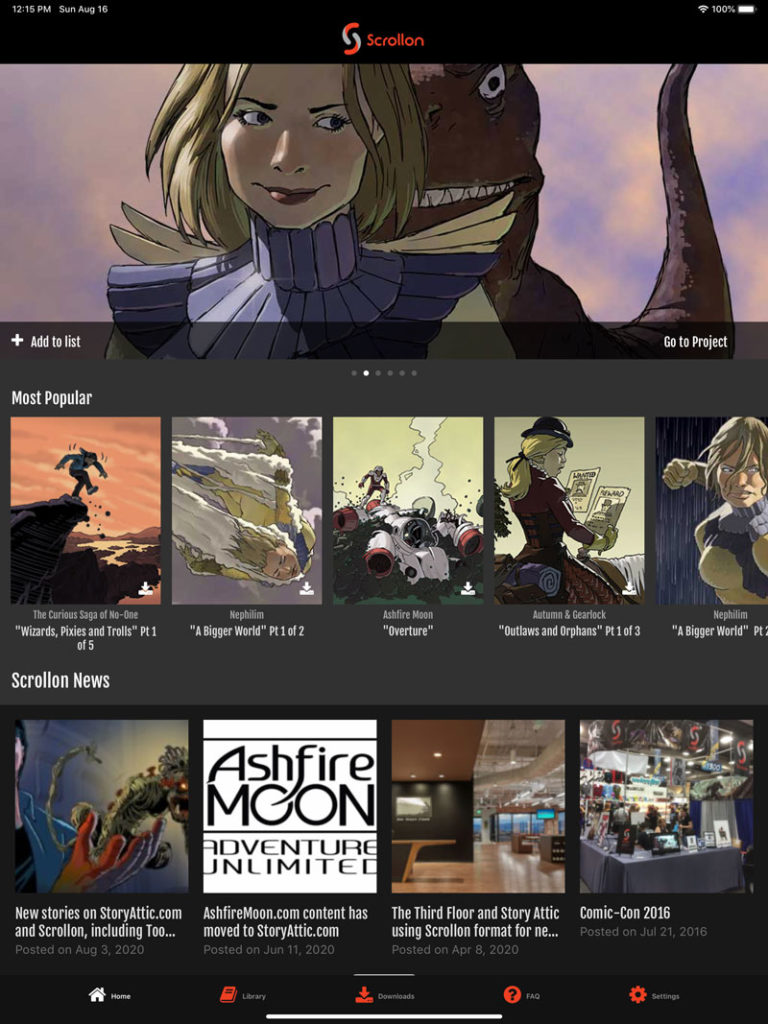Open FAQ question mark icon
The width and height of the screenshot is (768, 1024).
point(512,995)
